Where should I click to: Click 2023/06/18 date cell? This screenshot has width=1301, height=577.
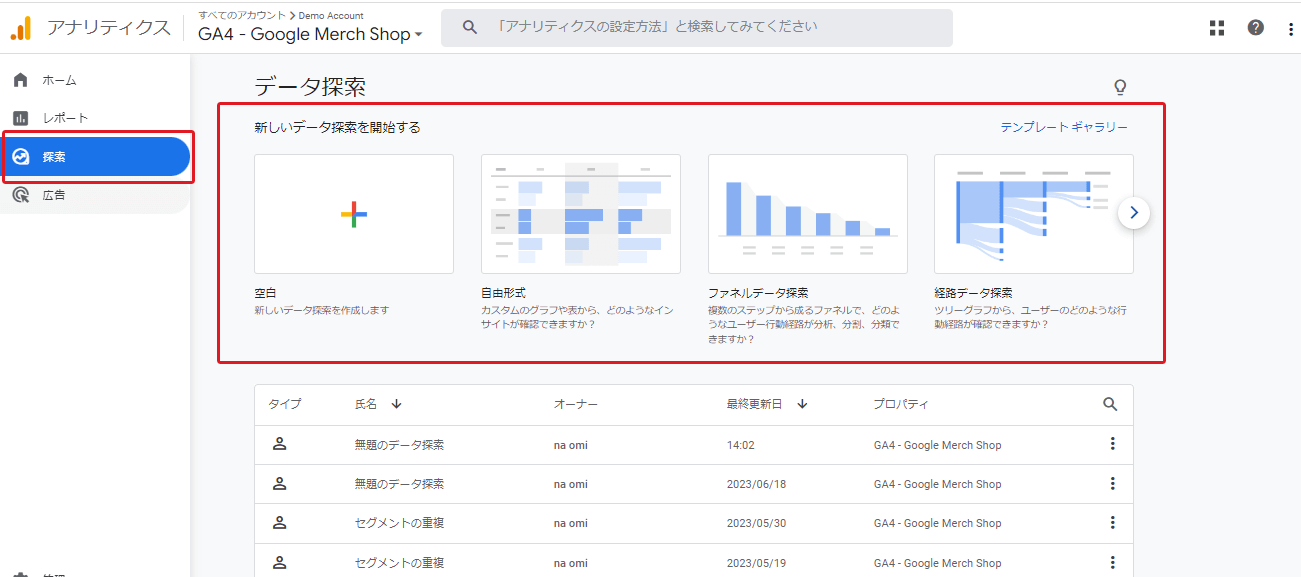756,484
